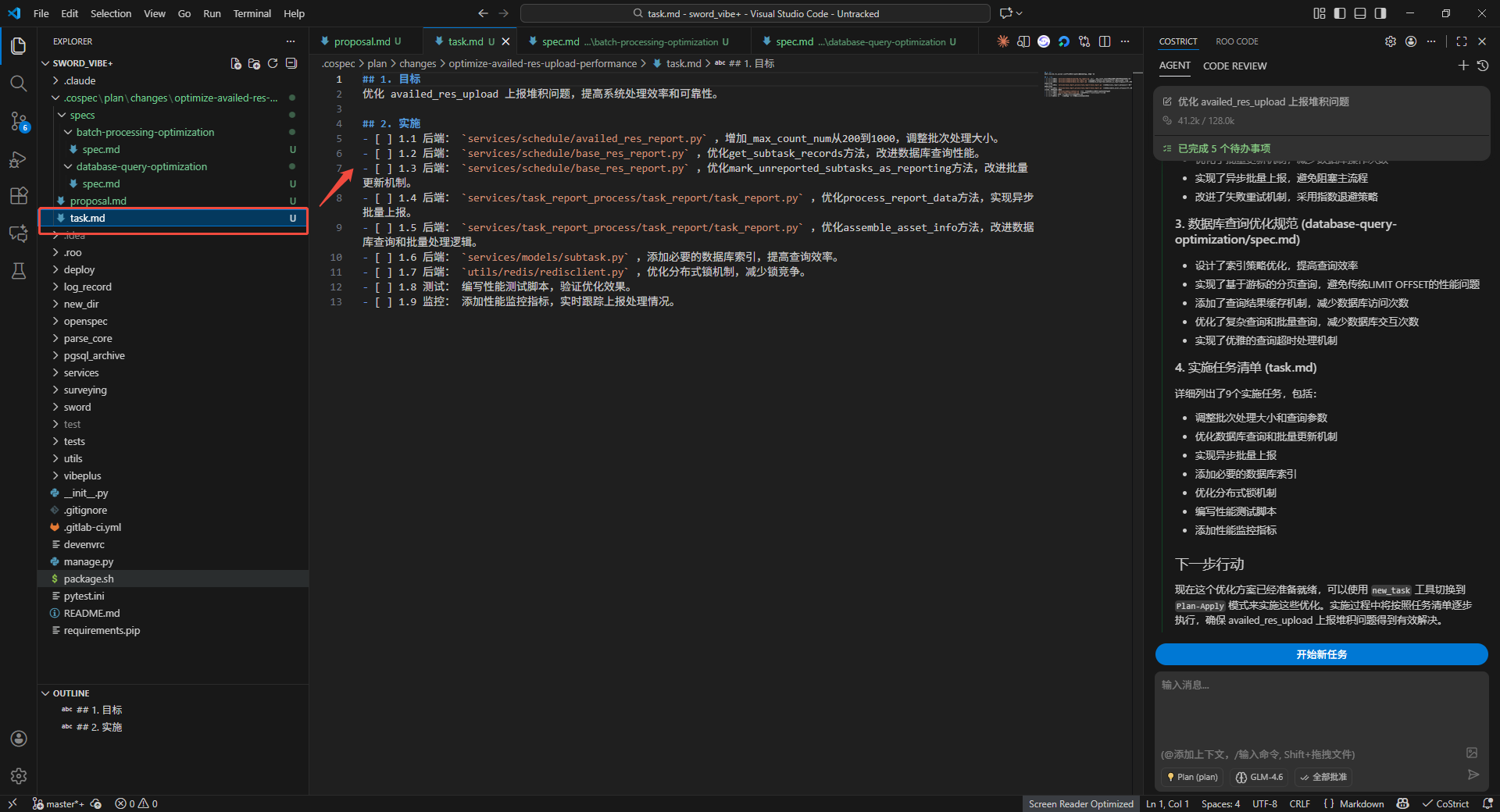Open Run and Debug view
The width and height of the screenshot is (1500, 812).
coord(18,159)
